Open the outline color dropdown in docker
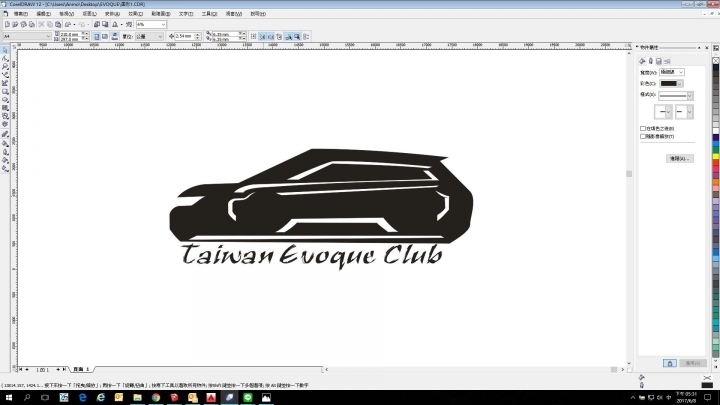720x405 pixels. coord(680,84)
